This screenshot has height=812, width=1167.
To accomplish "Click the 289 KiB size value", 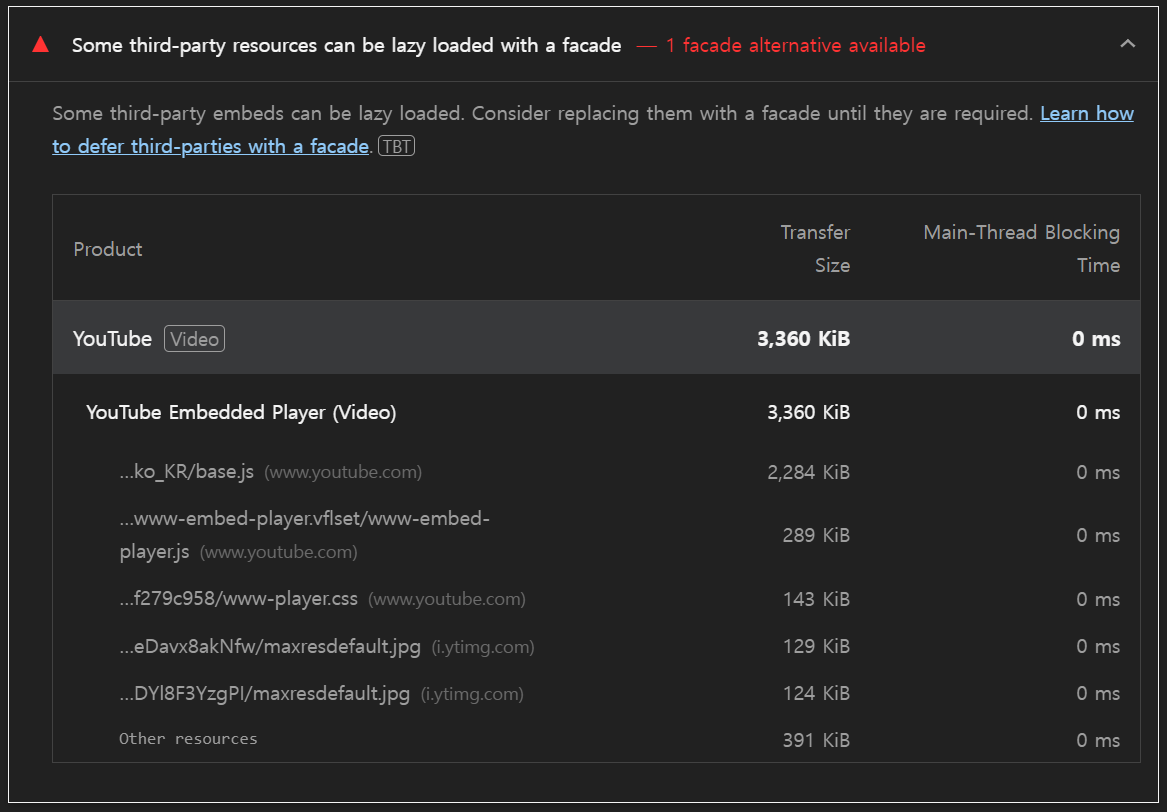I will pyautogui.click(x=816, y=535).
